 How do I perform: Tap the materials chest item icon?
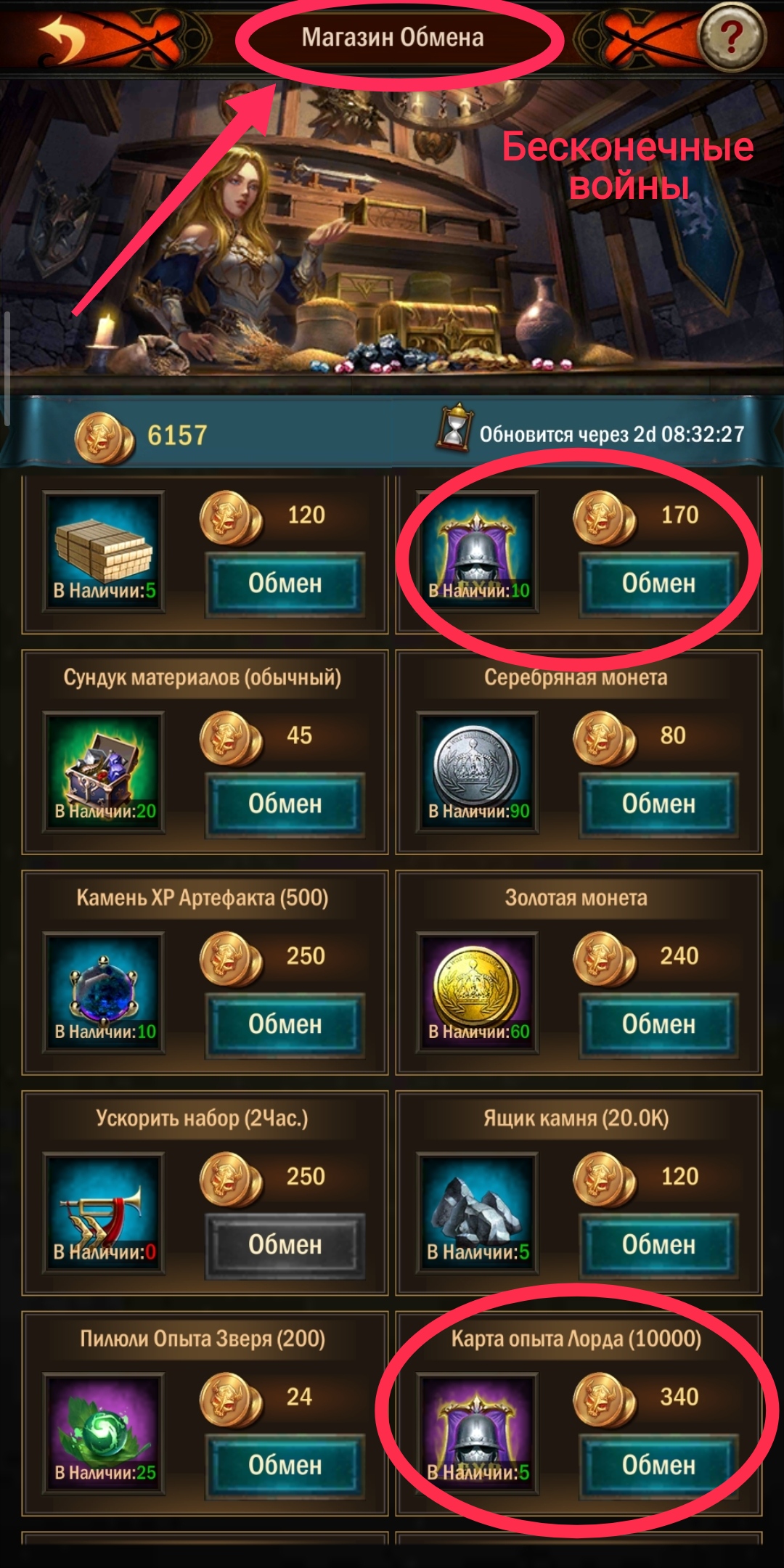104,772
